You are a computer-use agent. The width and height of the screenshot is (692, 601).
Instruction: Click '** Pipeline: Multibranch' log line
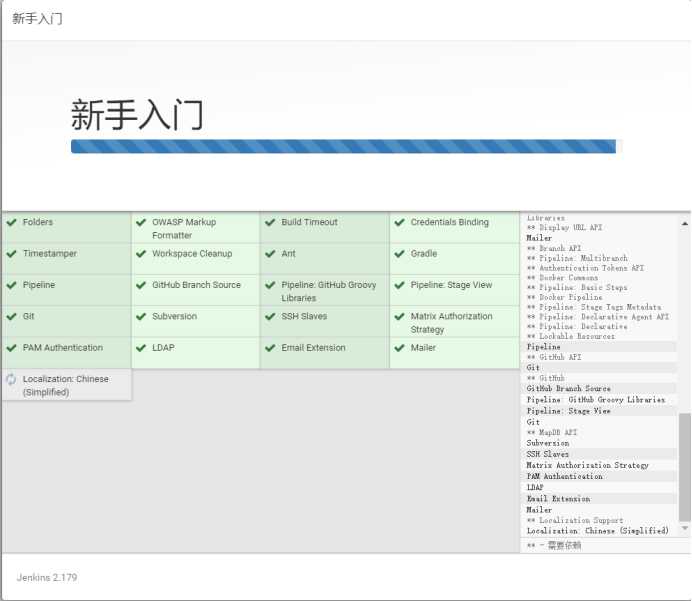coord(577,258)
